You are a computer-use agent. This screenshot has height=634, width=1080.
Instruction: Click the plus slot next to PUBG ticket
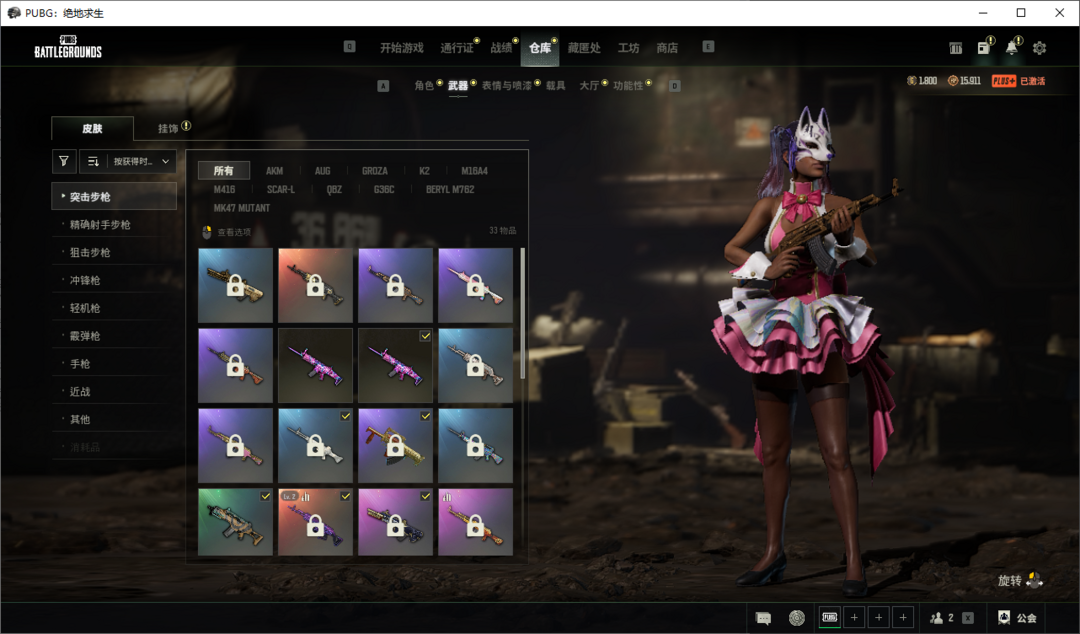854,617
